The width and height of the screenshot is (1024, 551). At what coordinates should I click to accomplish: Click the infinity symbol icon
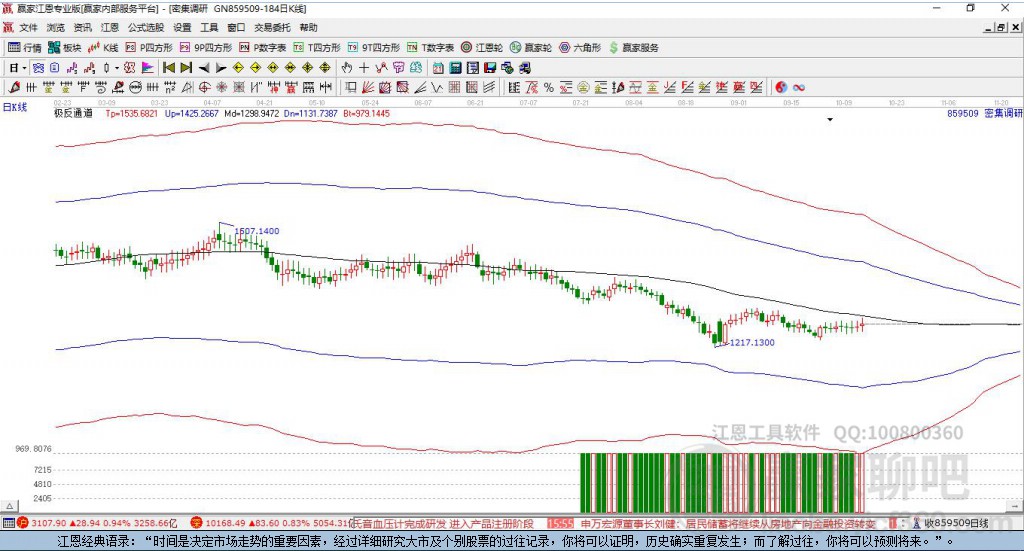(799, 87)
